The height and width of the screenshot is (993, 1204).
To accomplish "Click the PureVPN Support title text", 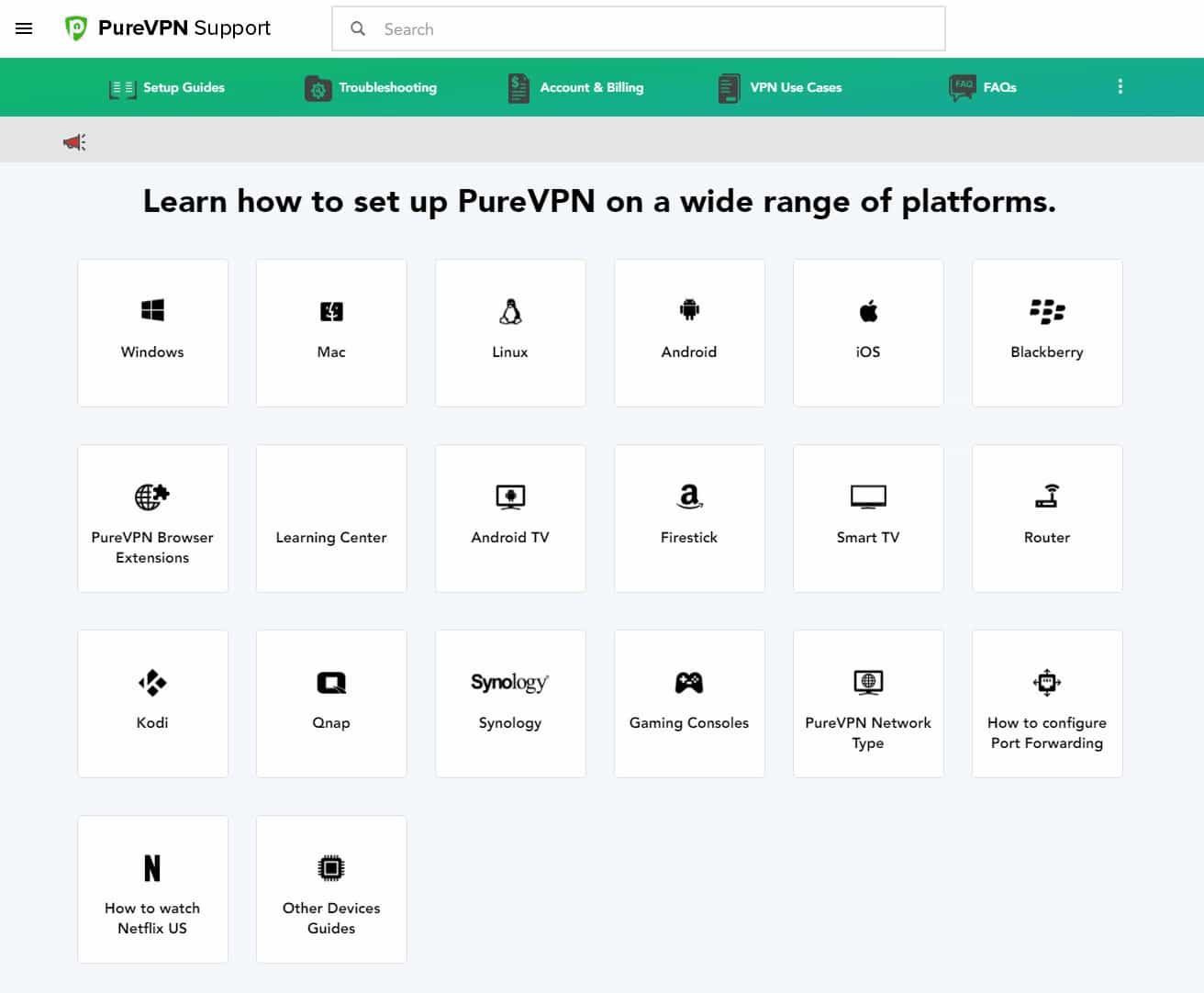I will coord(184,28).
